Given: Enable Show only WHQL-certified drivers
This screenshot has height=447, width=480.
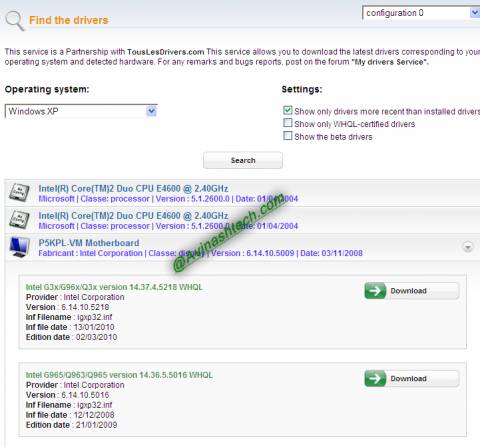Looking at the screenshot, I should [x=288, y=123].
